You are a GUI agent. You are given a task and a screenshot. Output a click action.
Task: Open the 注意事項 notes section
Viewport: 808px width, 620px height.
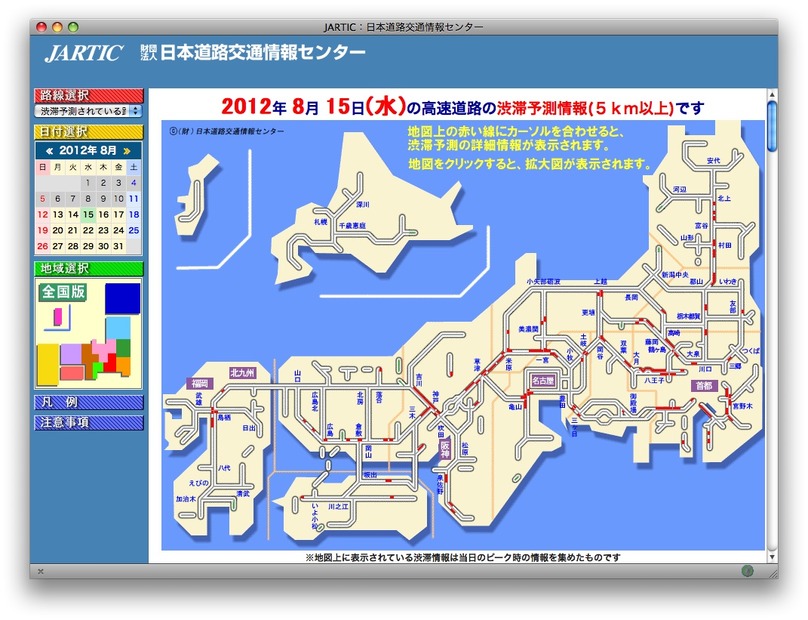pos(89,422)
